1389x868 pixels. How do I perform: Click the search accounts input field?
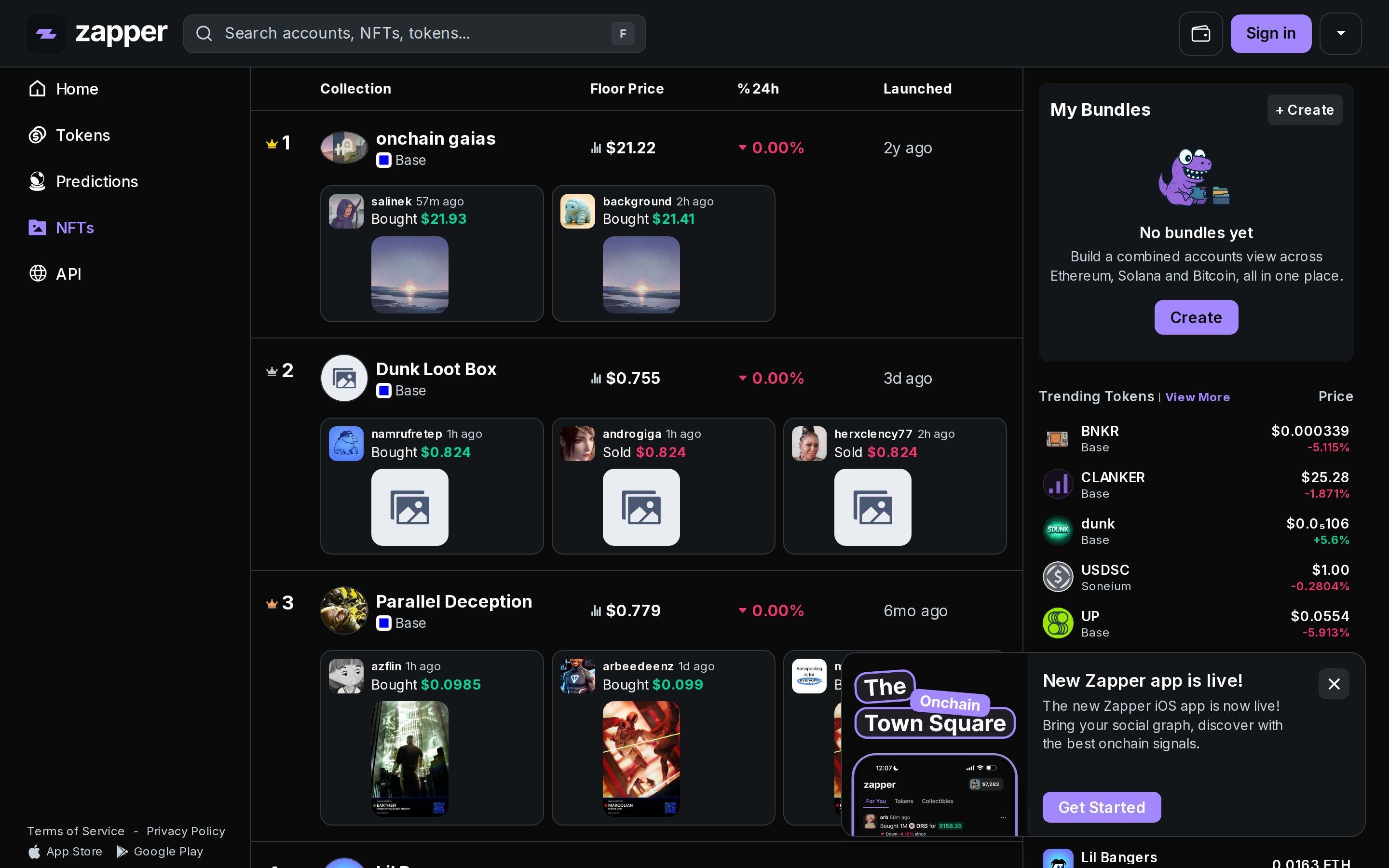[414, 33]
